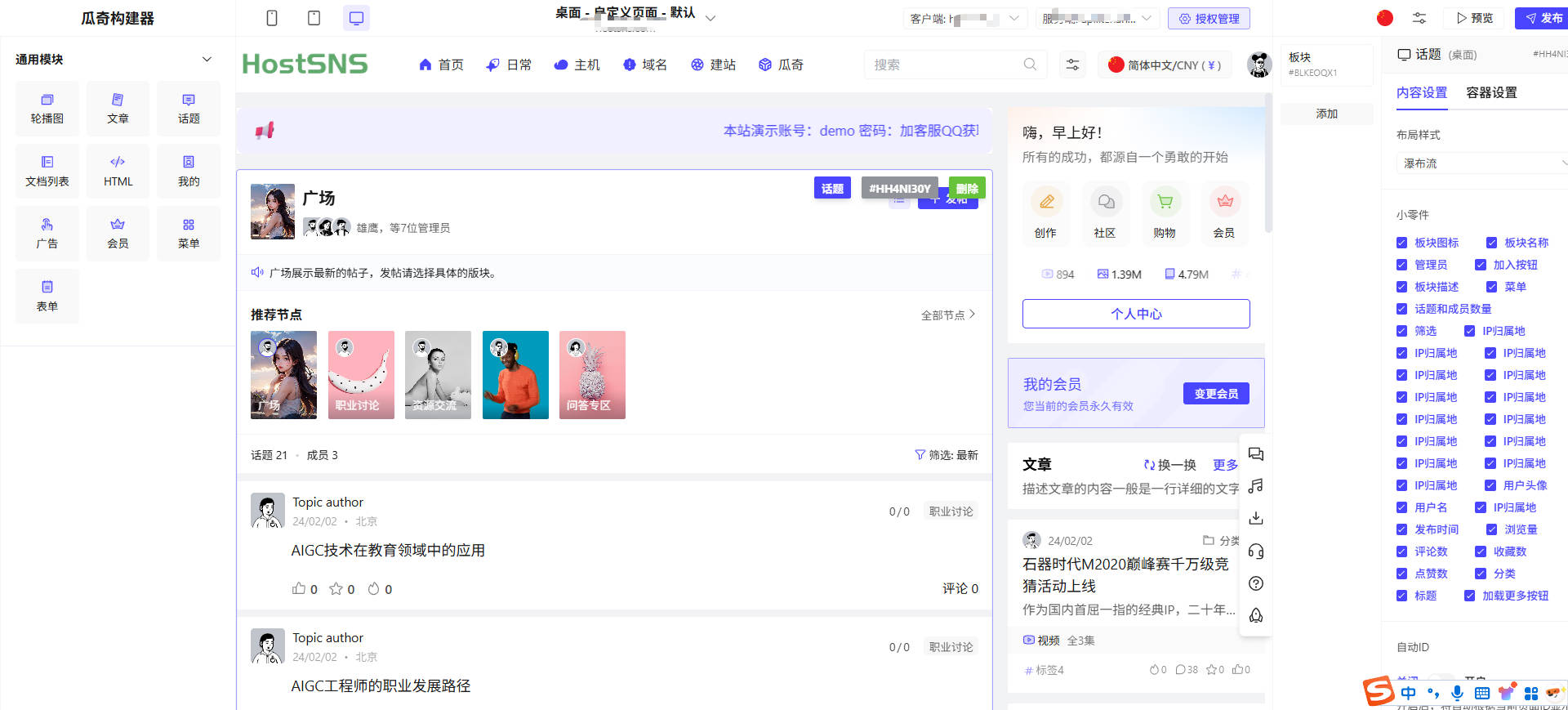Open the 域名 navigation menu item
Screen dimensions: 1568x710
pyautogui.click(x=644, y=65)
